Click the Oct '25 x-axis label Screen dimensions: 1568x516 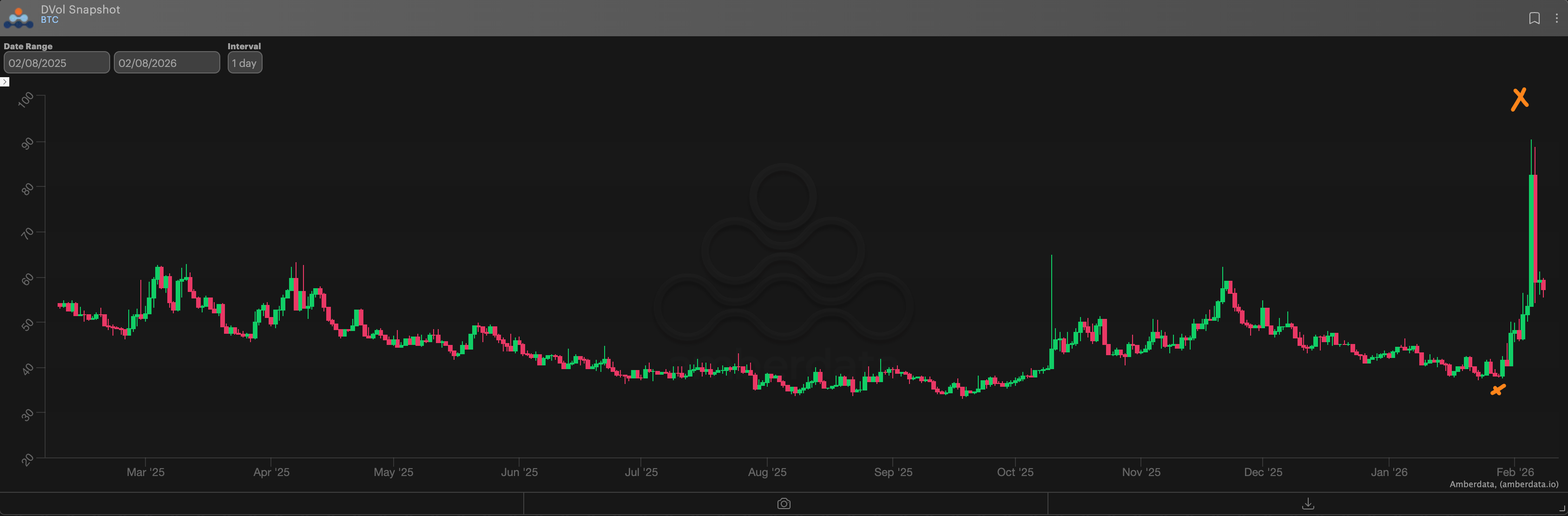click(x=1015, y=472)
